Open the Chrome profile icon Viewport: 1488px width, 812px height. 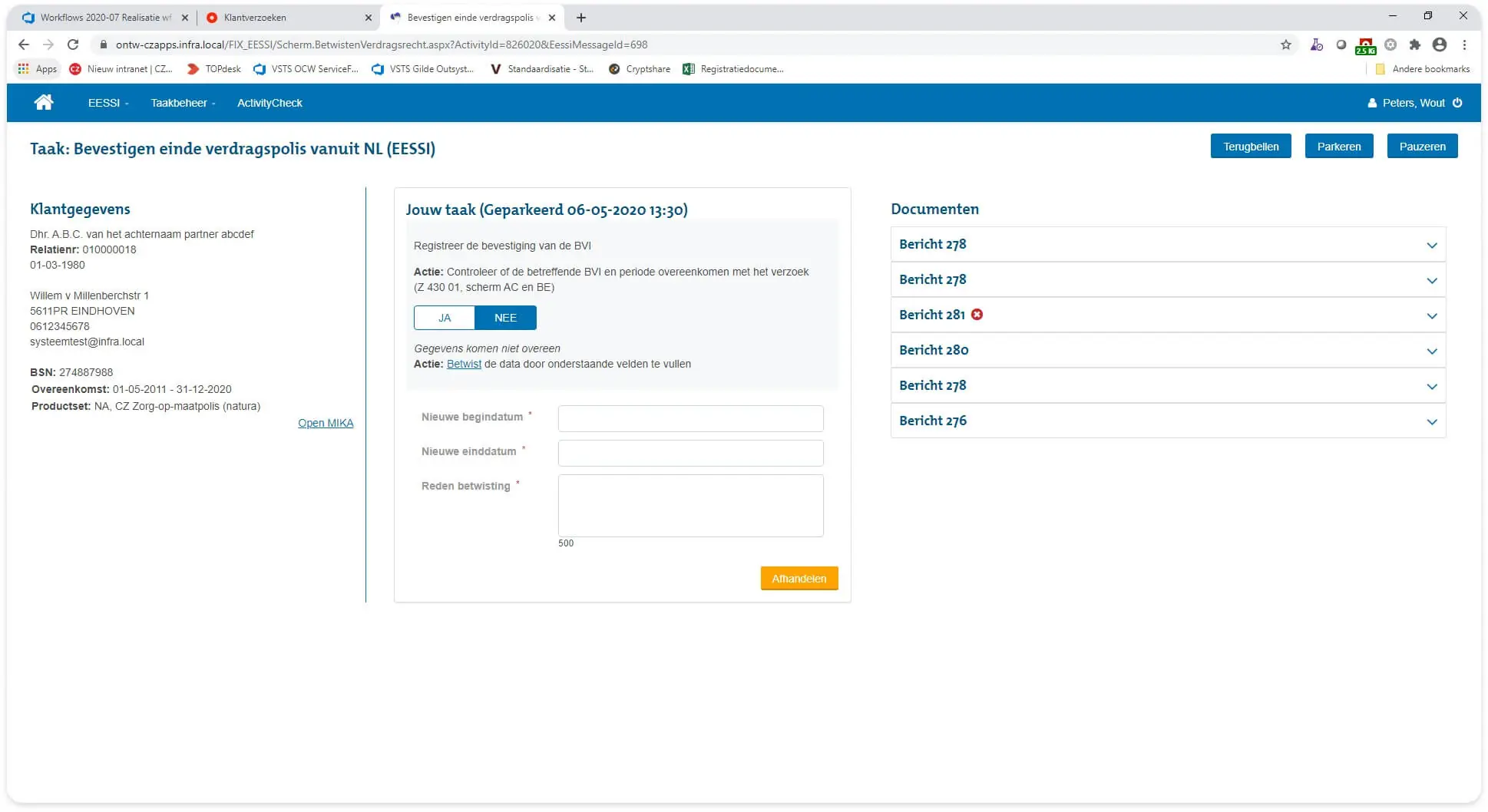pyautogui.click(x=1439, y=45)
